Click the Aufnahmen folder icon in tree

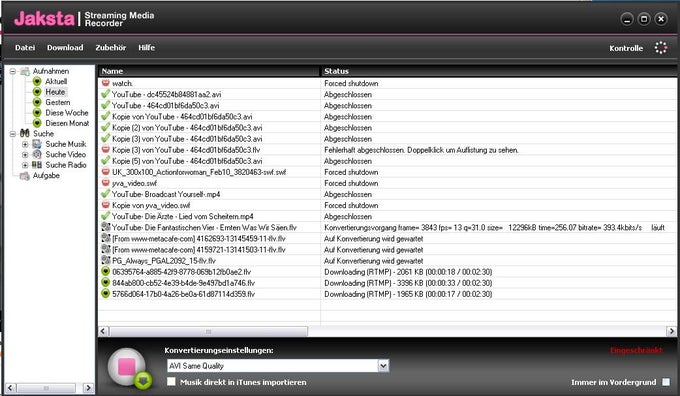[25, 71]
